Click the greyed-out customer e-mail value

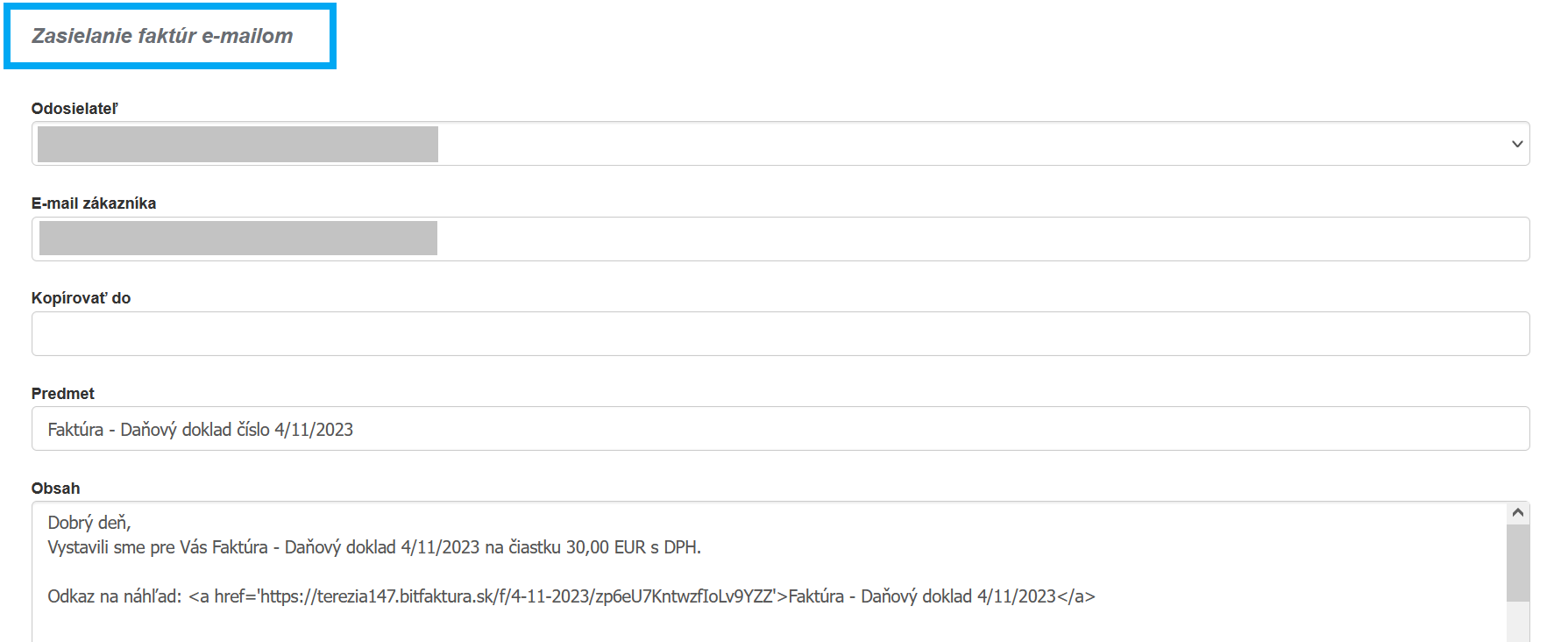pyautogui.click(x=238, y=239)
